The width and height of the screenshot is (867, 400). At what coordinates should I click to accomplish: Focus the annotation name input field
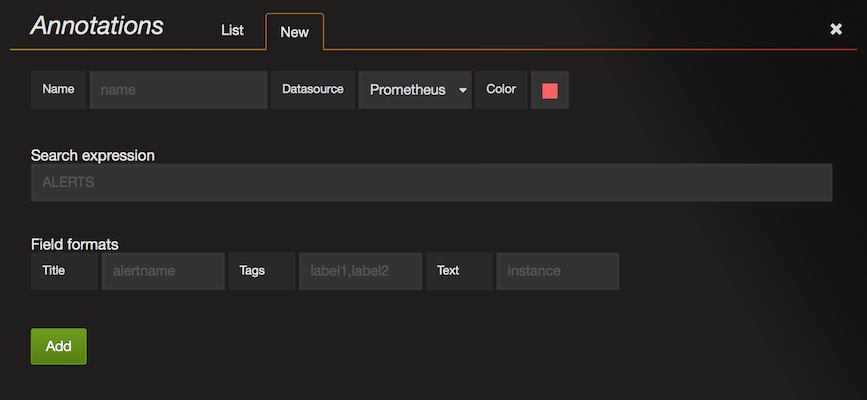pyautogui.click(x=179, y=90)
